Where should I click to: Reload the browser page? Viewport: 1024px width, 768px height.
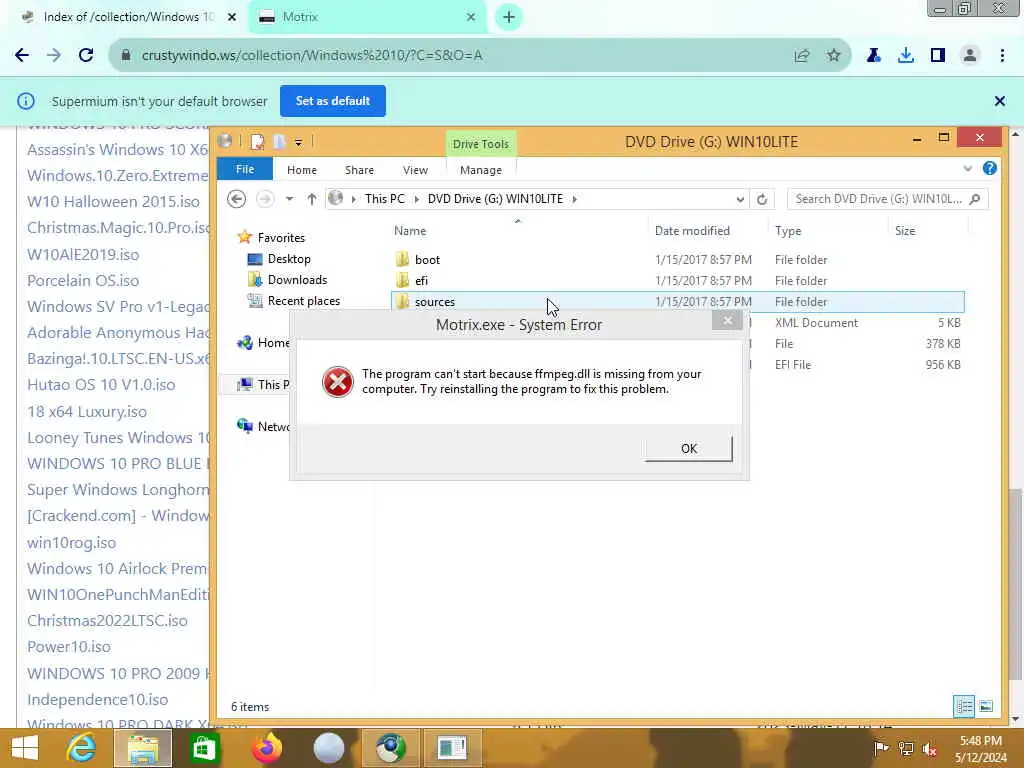[x=86, y=56]
